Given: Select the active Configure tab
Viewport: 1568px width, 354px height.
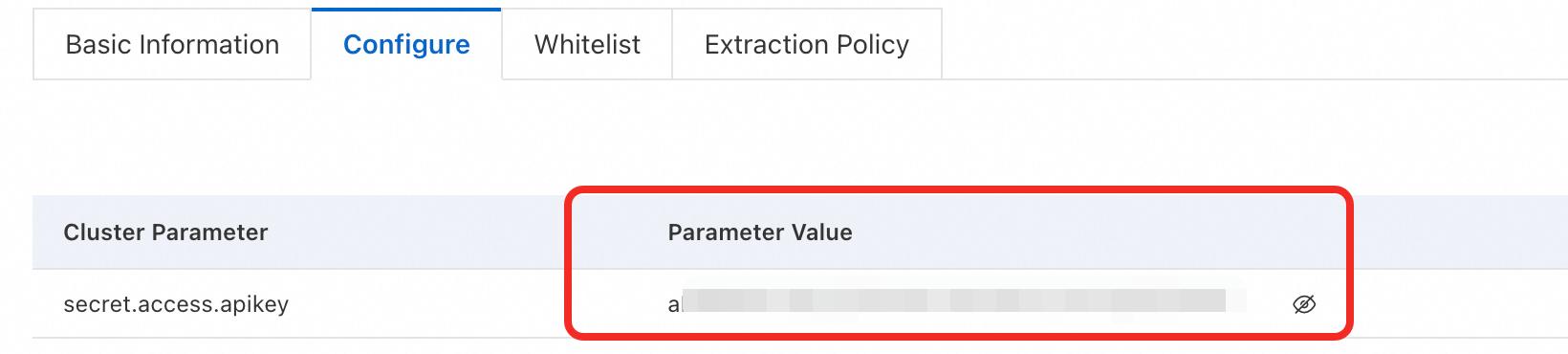Looking at the screenshot, I should (x=406, y=44).
